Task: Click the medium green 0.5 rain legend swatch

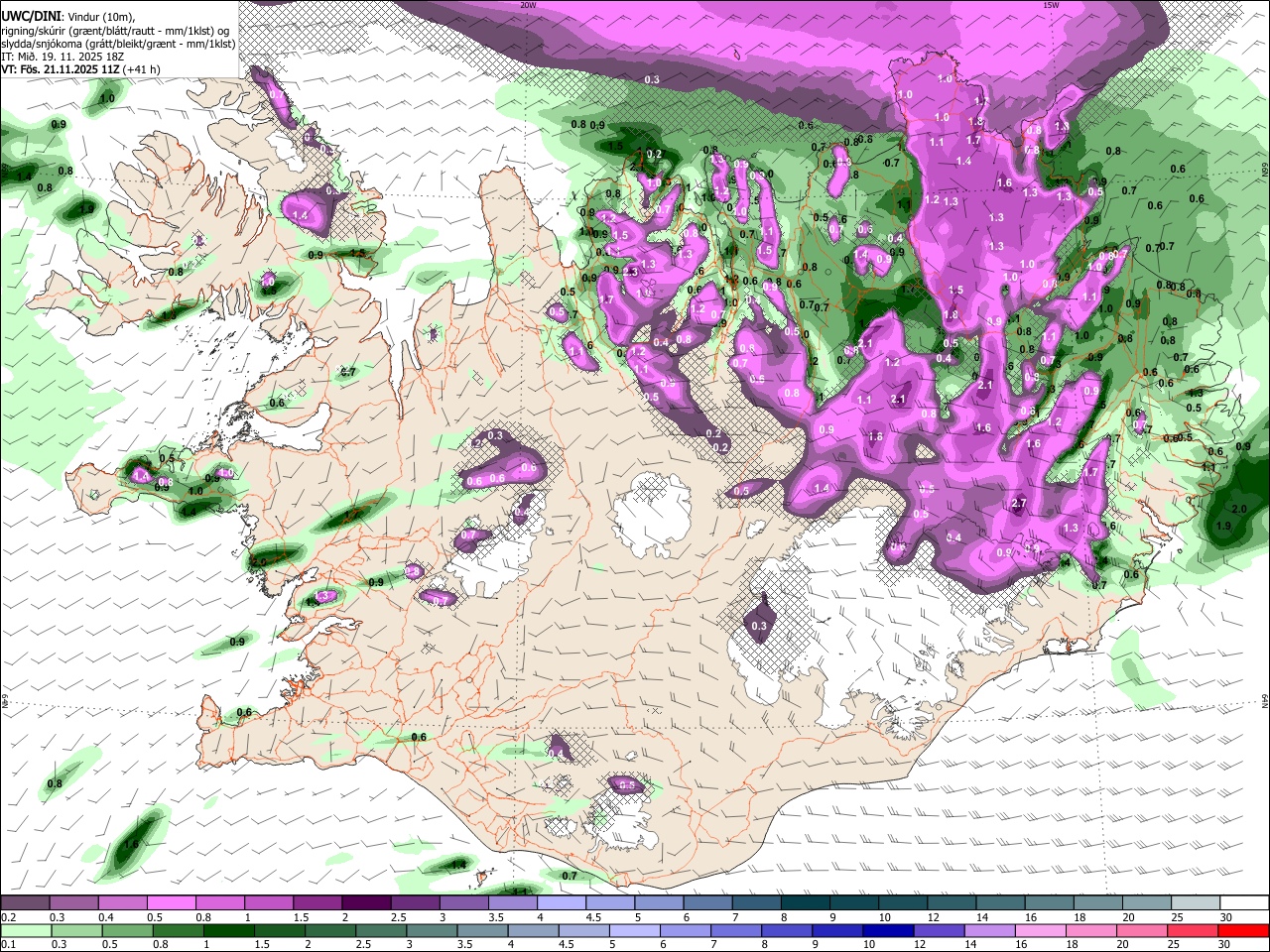Action: 126,930
